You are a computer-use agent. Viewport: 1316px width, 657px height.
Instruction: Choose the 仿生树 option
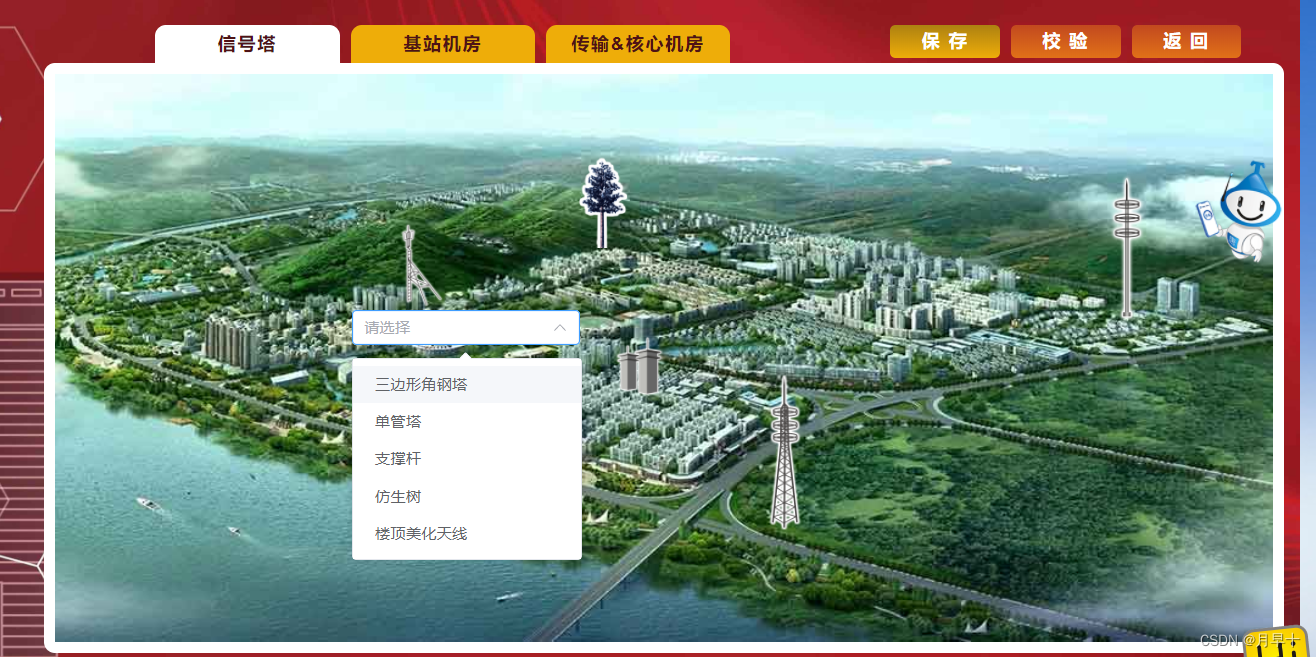396,496
